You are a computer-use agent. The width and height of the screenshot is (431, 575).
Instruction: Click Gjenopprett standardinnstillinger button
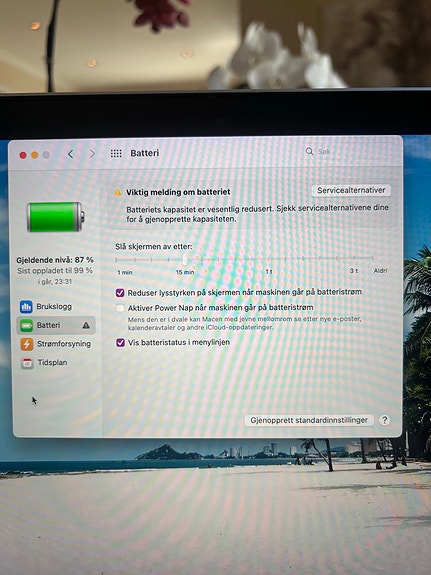(x=309, y=420)
